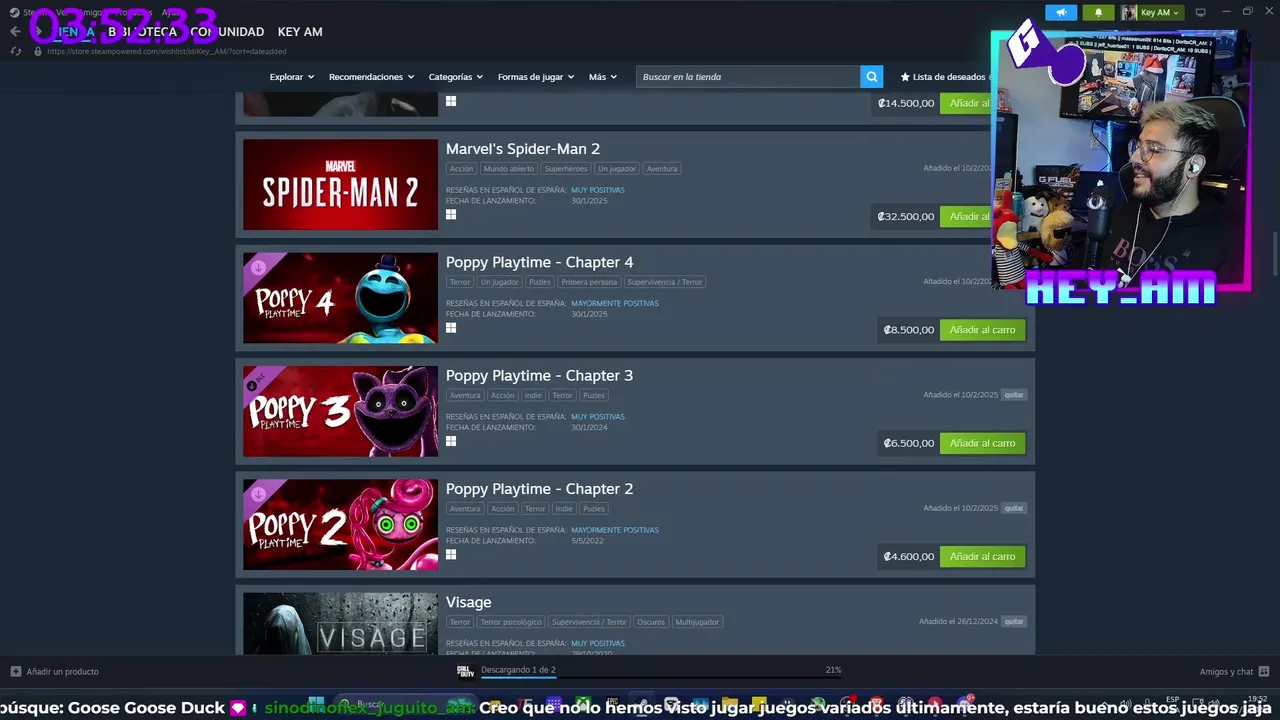Click the Windows platform icon for Spider-Man 2
Screen dimensions: 1280x720
click(x=451, y=214)
